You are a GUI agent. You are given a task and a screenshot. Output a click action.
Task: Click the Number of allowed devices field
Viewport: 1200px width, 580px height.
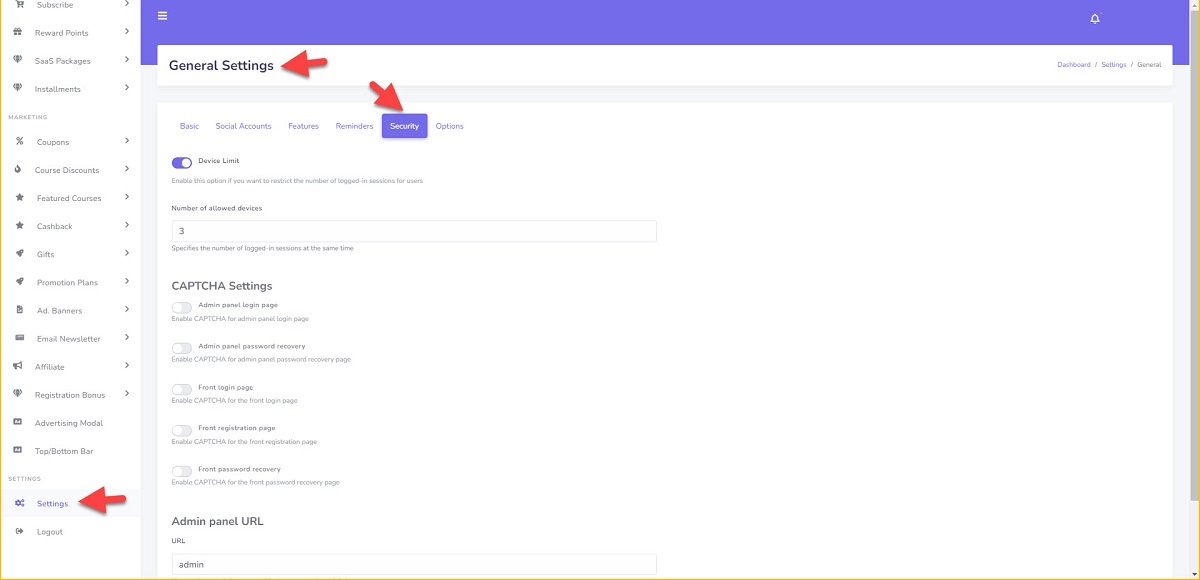click(414, 231)
